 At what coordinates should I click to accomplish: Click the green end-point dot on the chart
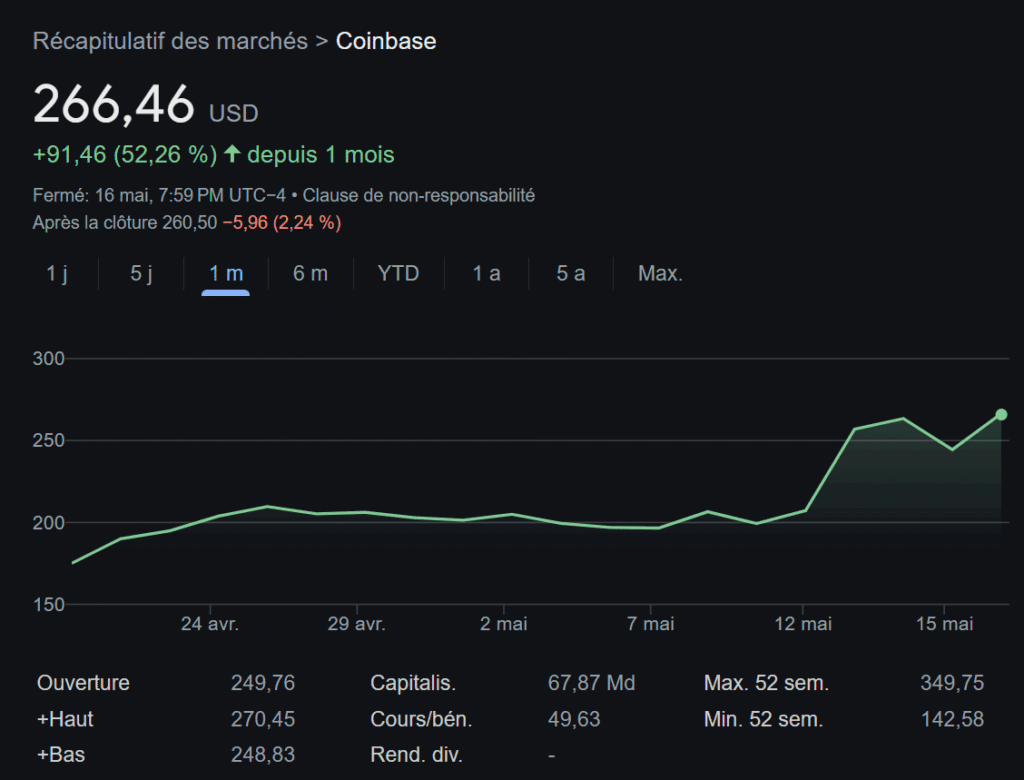tap(1001, 415)
